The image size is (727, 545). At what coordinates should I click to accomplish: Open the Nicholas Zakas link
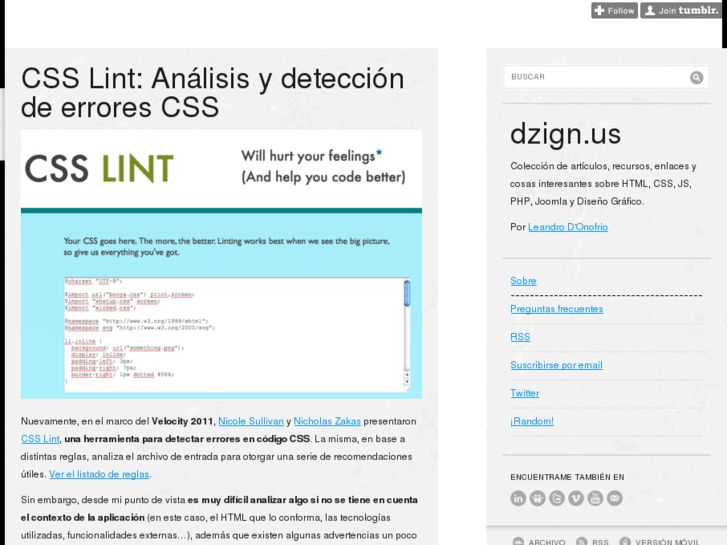click(327, 421)
